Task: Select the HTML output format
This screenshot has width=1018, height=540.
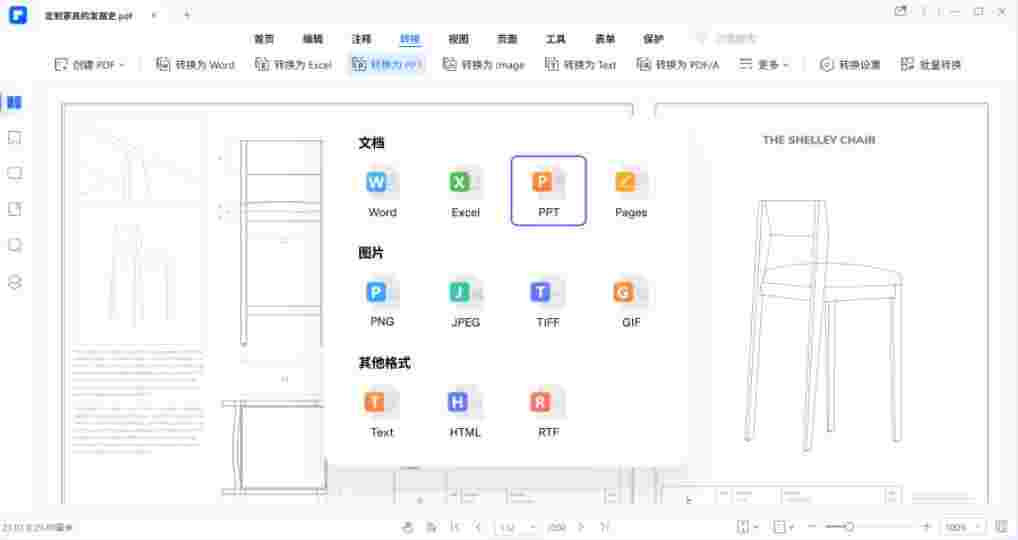Action: [465, 412]
